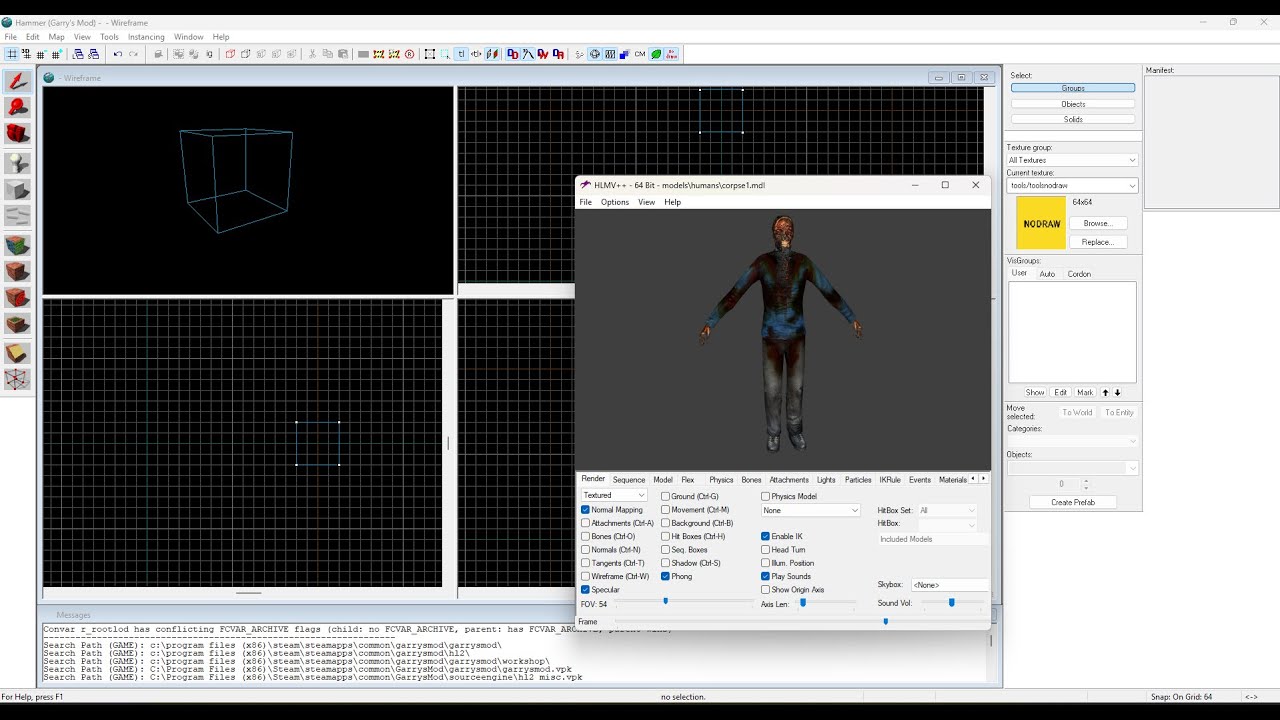This screenshot has height=720, width=1280.
Task: Select the Block tool (gray cube)
Action: 17,190
